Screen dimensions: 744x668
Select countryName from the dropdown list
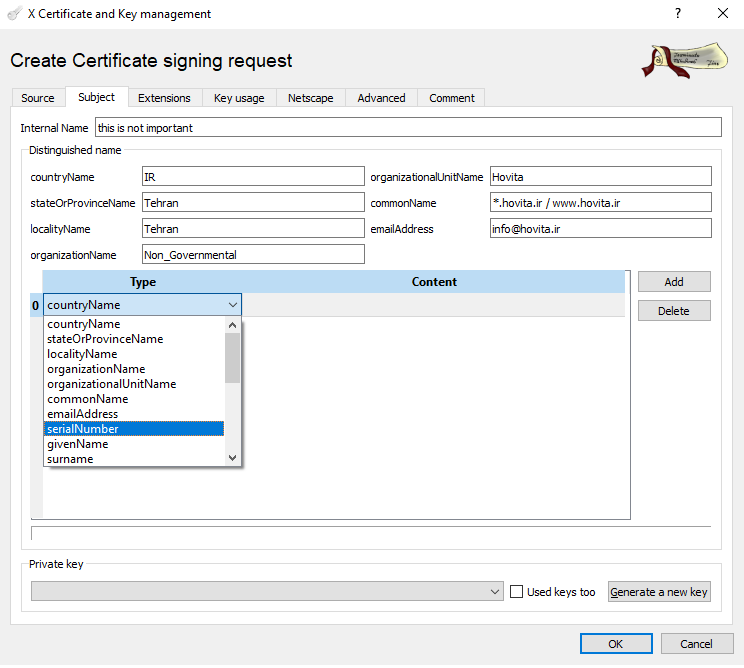pyautogui.click(x=135, y=324)
